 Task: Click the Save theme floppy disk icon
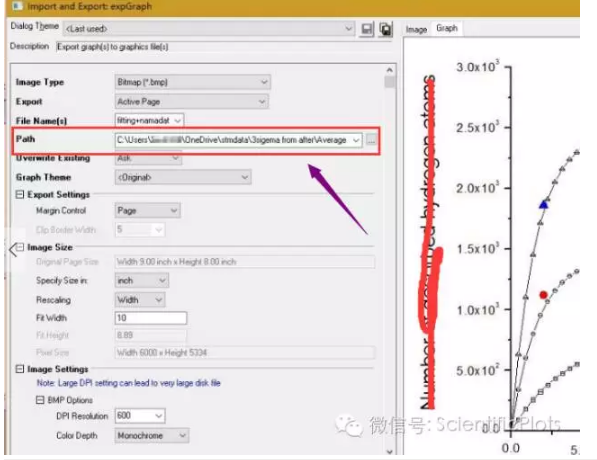click(x=366, y=29)
